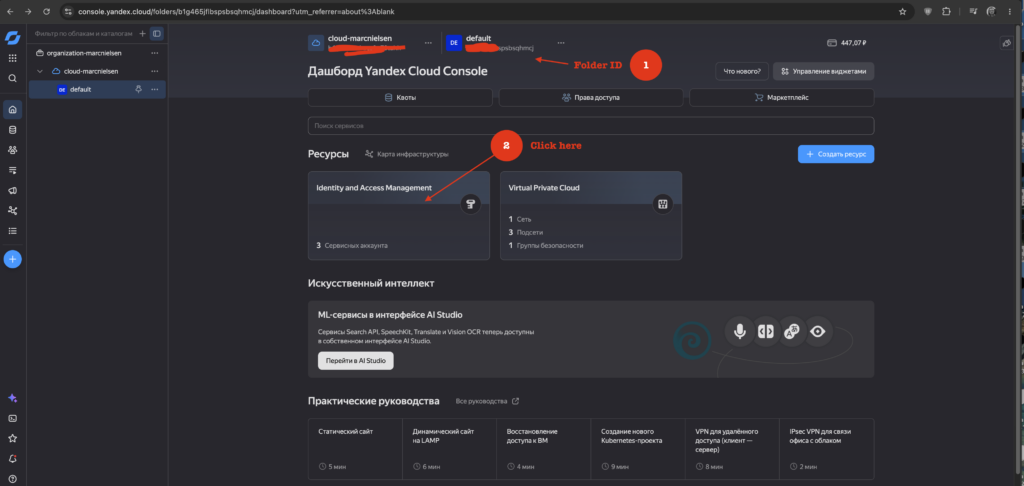Toggle the resource tree panel icon
This screenshot has height=486, width=1024.
coord(156,33)
